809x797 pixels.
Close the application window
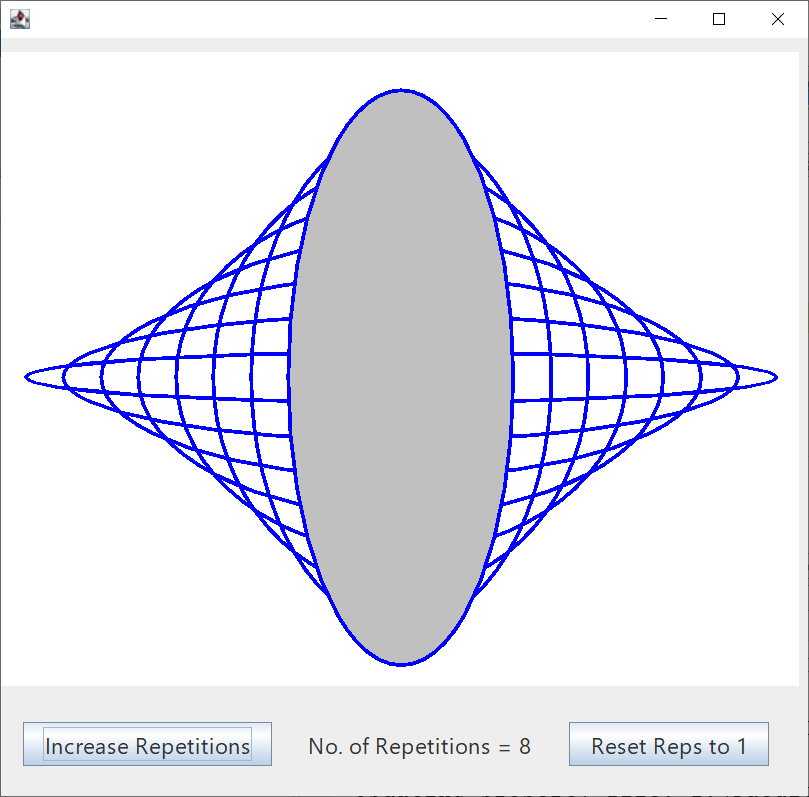pyautogui.click(x=777, y=19)
